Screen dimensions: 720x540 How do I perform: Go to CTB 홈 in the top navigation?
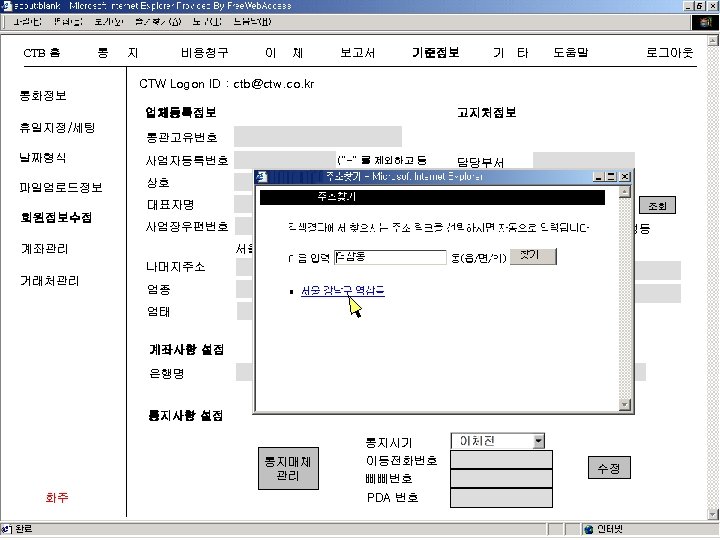pos(42,53)
